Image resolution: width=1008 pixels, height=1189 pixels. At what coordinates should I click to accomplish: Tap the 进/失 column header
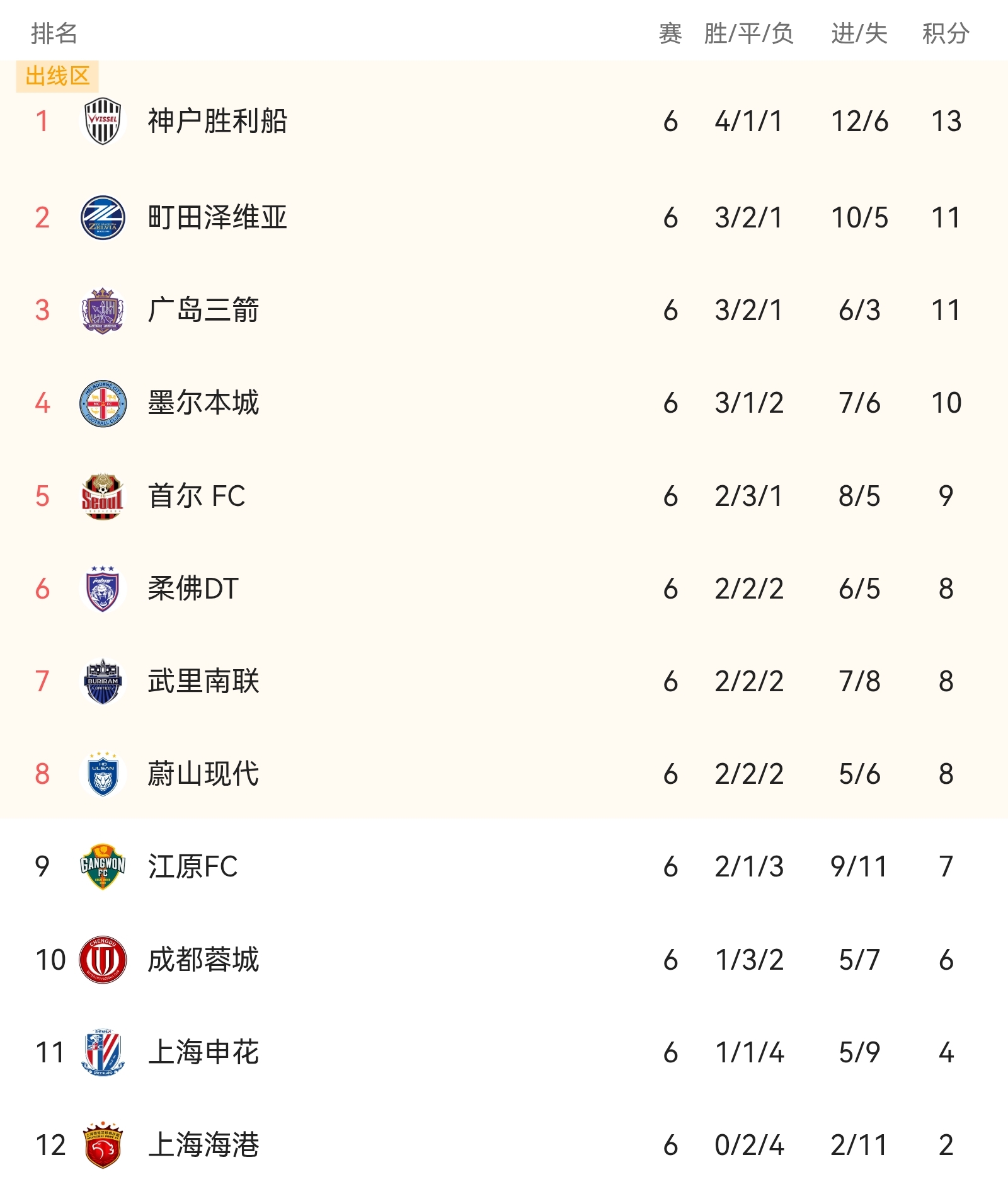[859, 33]
